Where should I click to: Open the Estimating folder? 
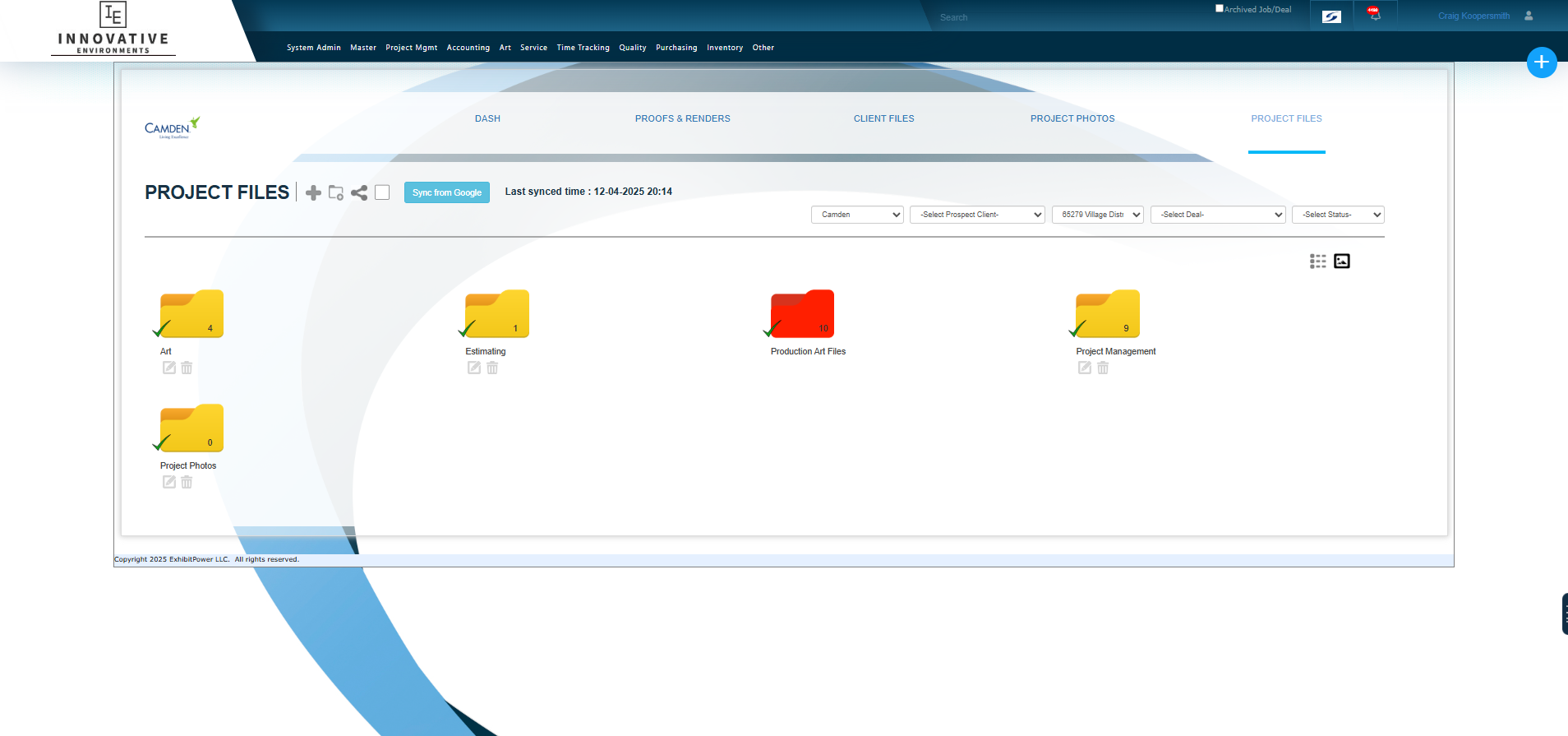click(497, 313)
